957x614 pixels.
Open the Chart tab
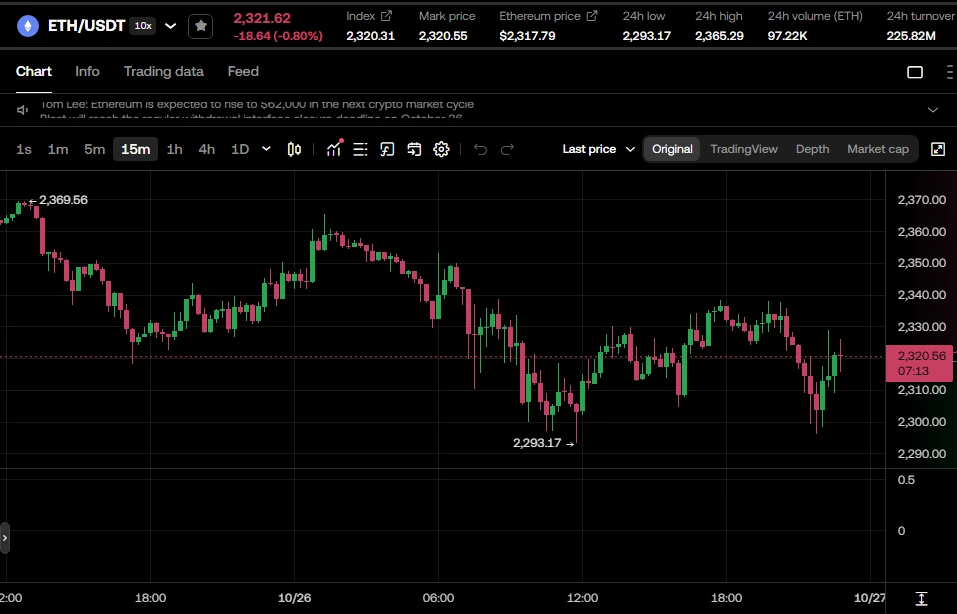tap(34, 71)
